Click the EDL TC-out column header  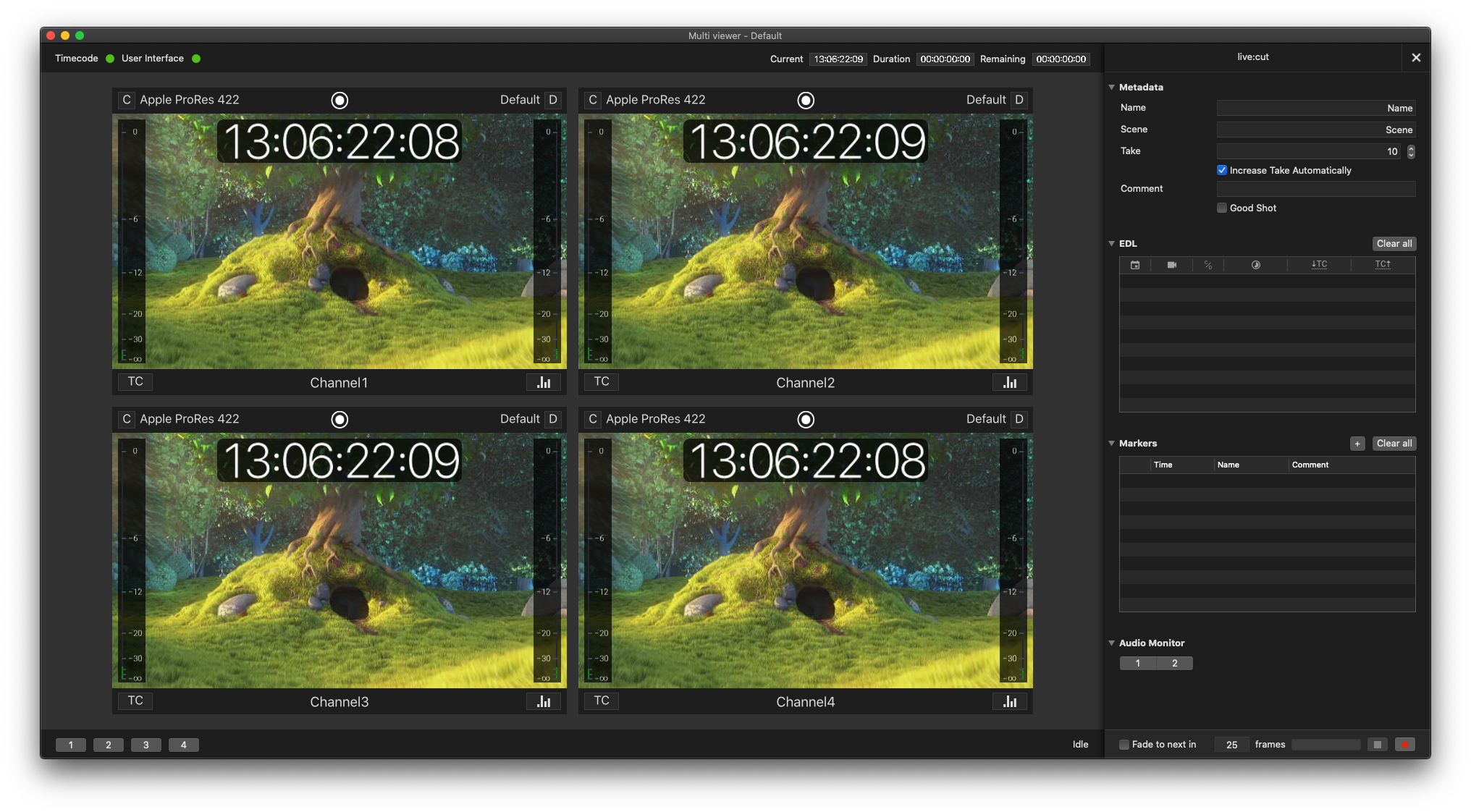click(x=1383, y=264)
